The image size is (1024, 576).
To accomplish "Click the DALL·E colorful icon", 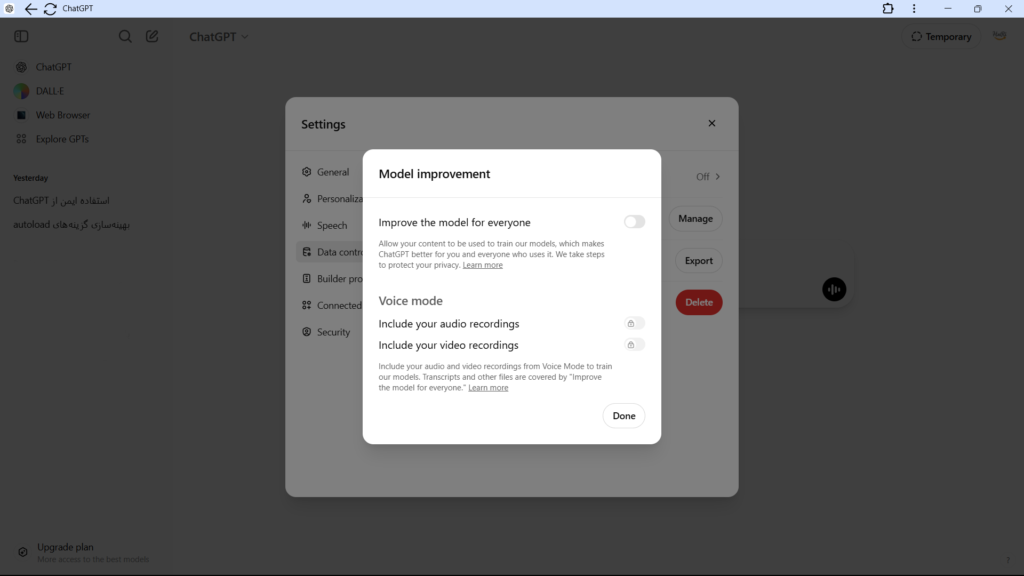I will 22,91.
